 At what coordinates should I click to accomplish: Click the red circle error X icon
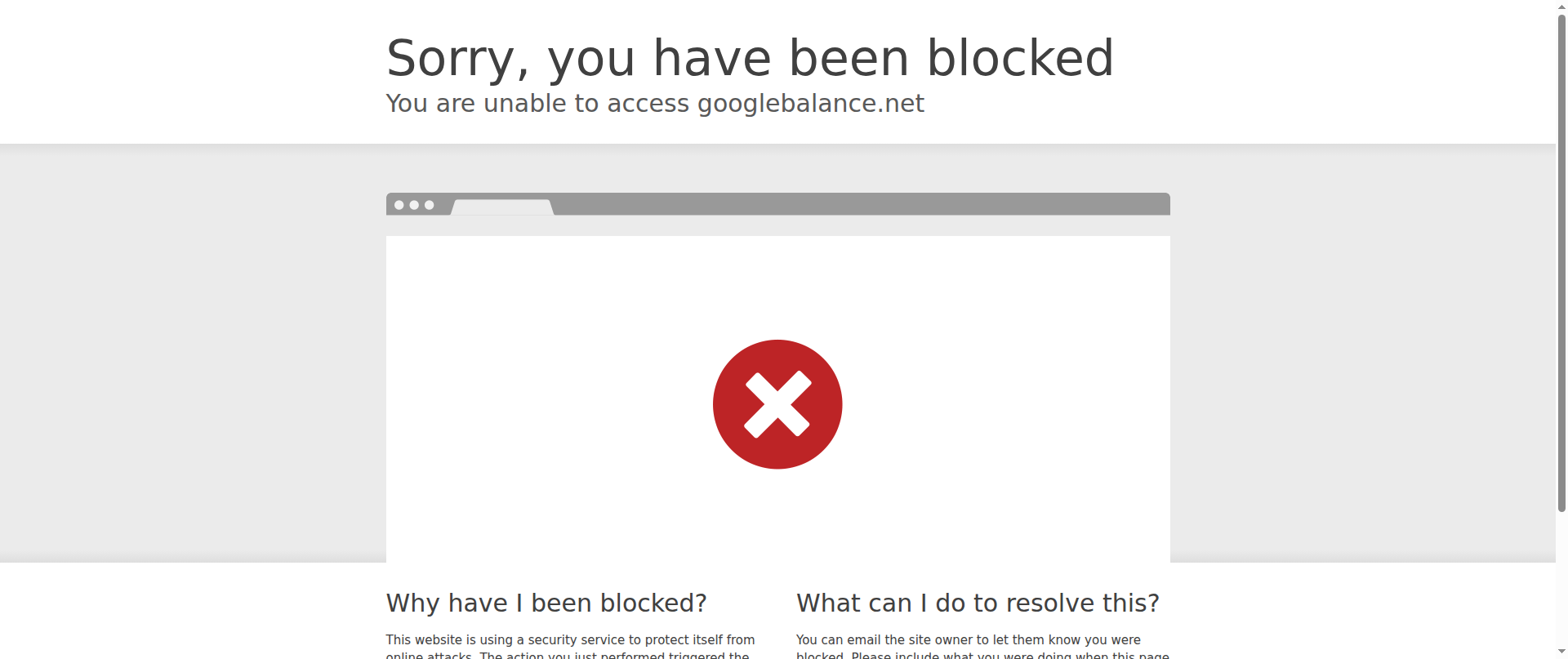tap(777, 404)
